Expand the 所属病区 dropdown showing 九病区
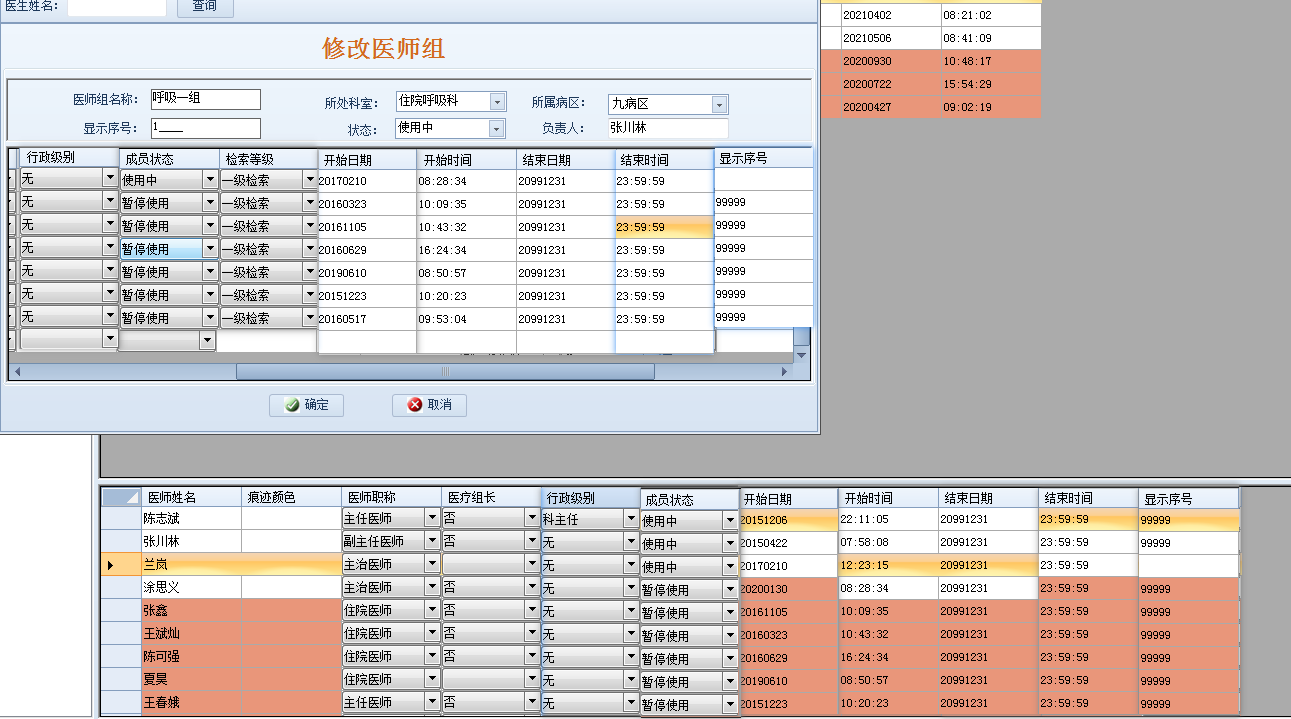The image size is (1291, 719). (719, 104)
